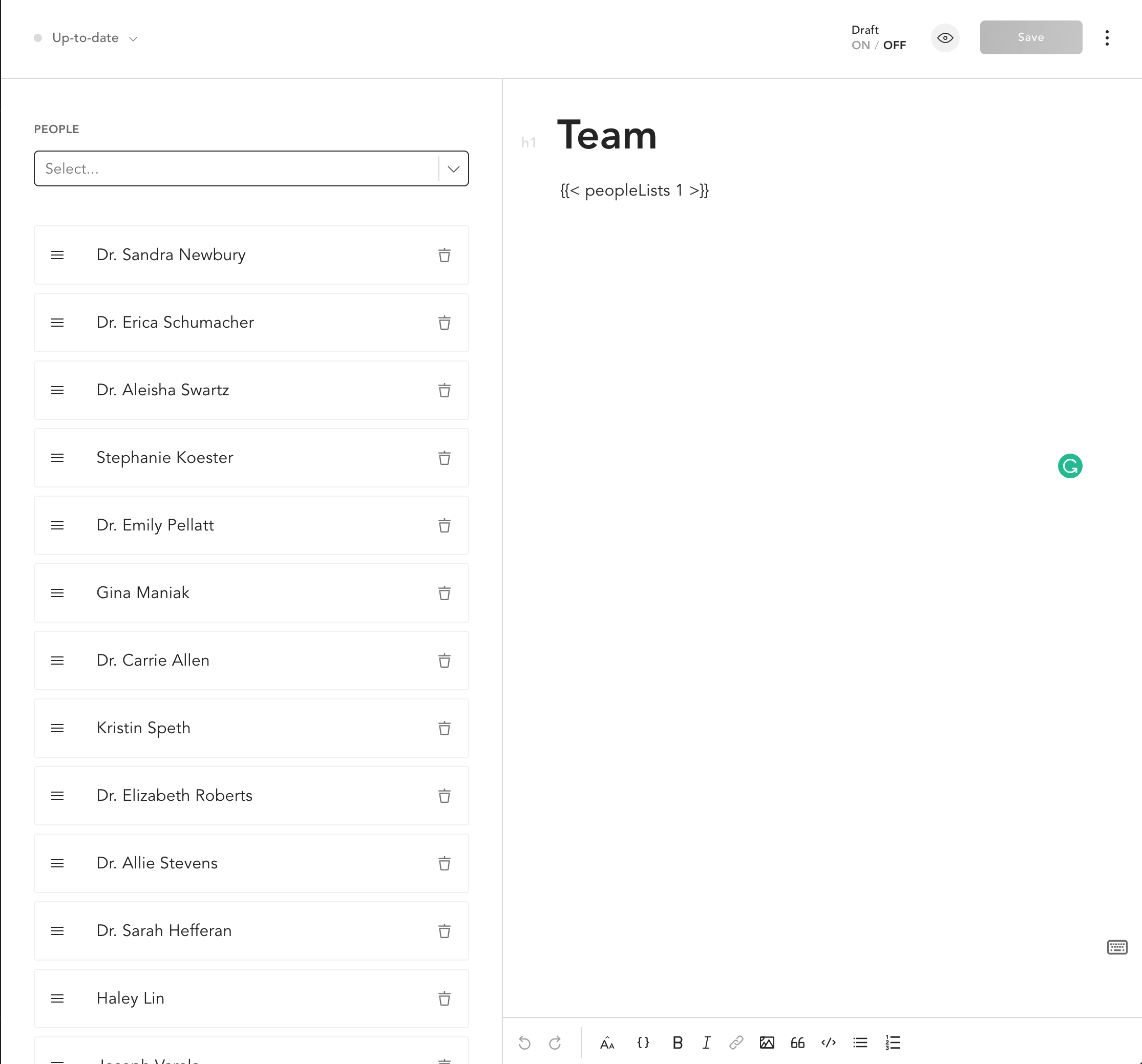Screen dimensions: 1142x1064
Task: Click the blockquote icon
Action: tap(797, 1042)
